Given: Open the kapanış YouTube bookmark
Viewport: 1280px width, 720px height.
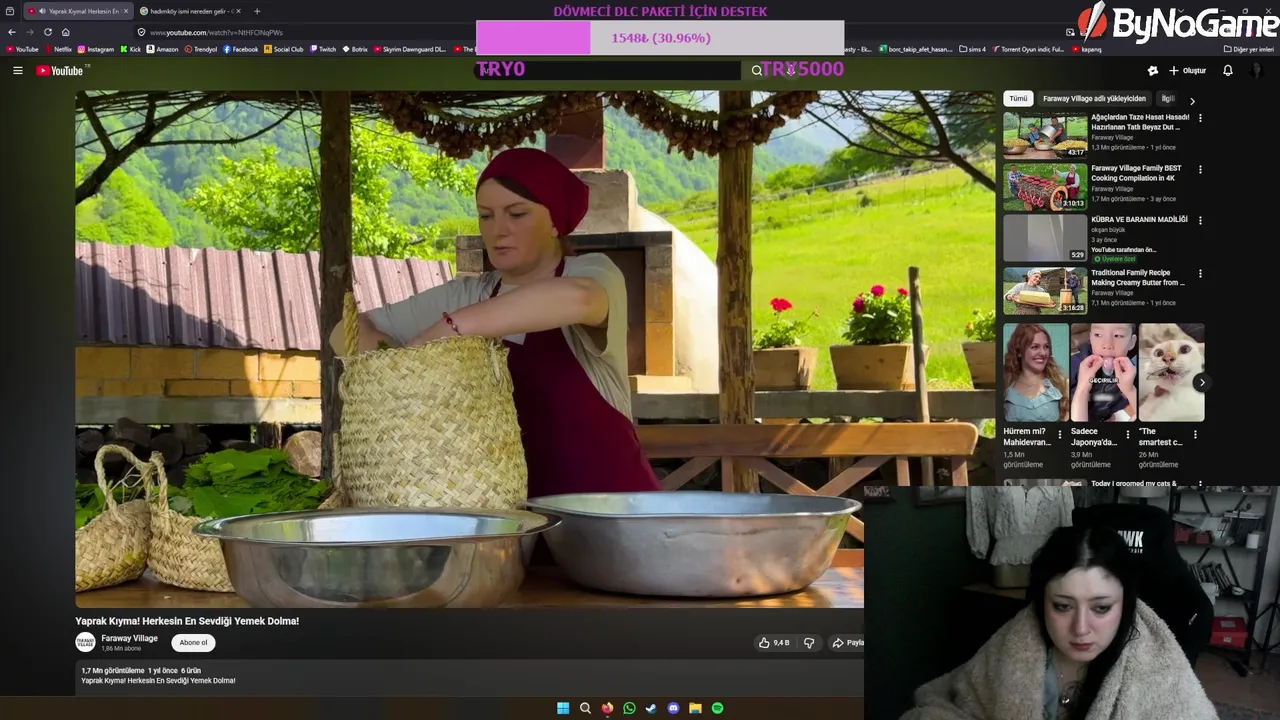Looking at the screenshot, I should pos(1086,49).
